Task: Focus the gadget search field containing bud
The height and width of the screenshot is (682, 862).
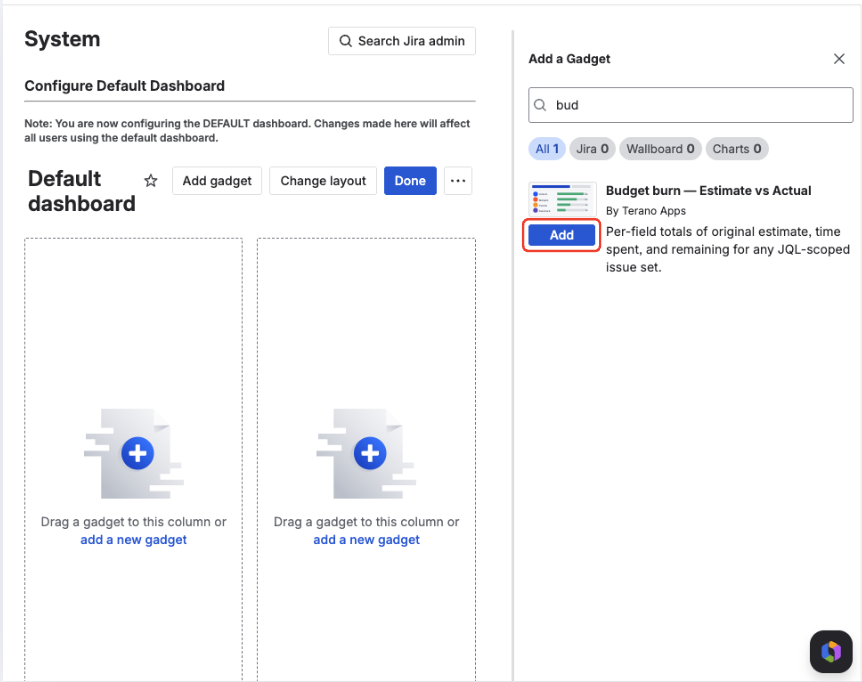Action: 691,105
